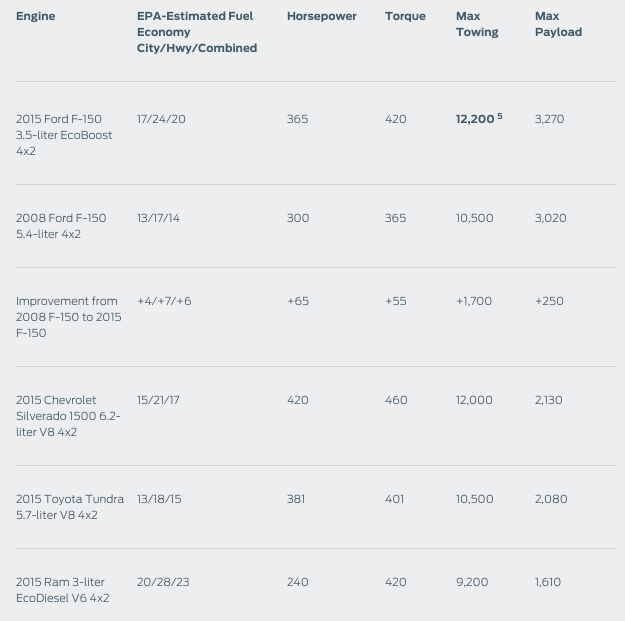The width and height of the screenshot is (625, 621).
Task: Select the 2008 Ford F-150 5.4-liter label
Action: [x=60, y=226]
